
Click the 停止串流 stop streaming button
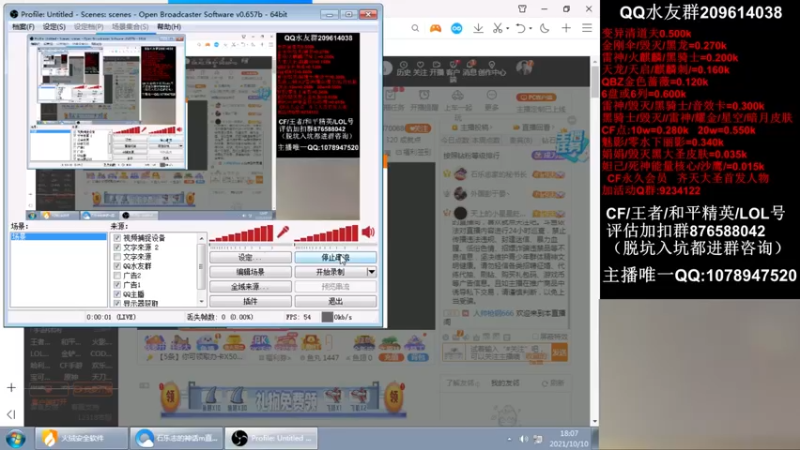coord(336,258)
